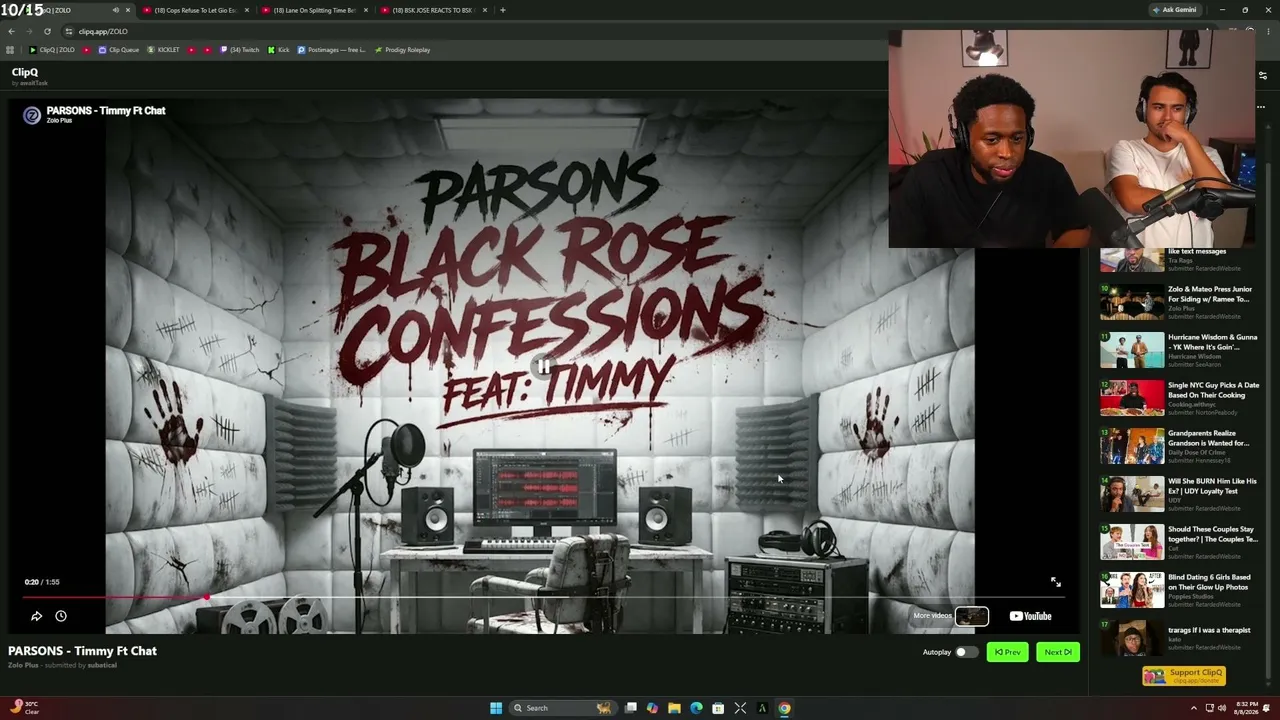Screen dimensions: 1280x720
Task: Open the Support ClipQ donate banner
Action: pos(1184,676)
